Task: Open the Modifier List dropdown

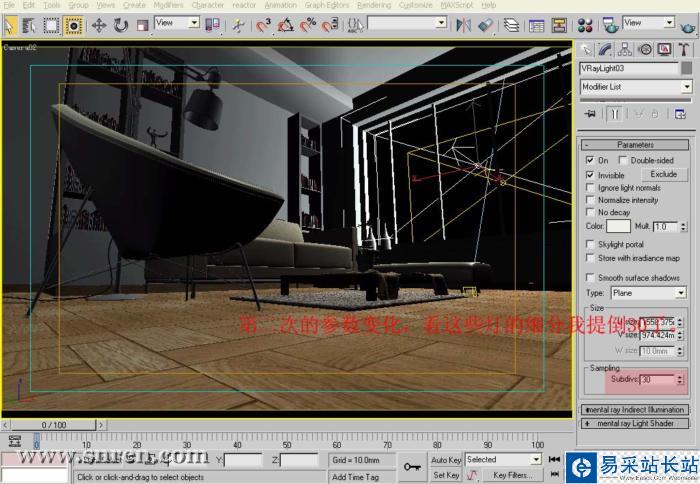Action: tap(636, 87)
